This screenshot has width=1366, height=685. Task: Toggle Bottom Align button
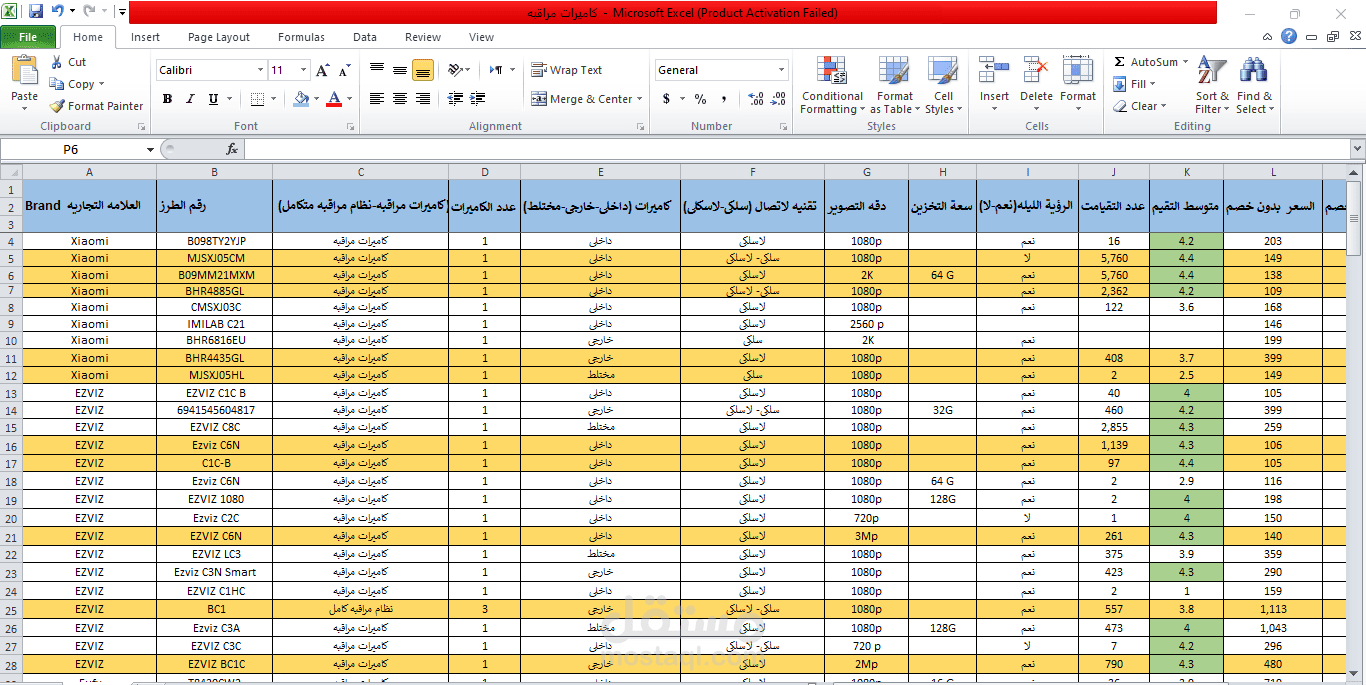coord(423,70)
